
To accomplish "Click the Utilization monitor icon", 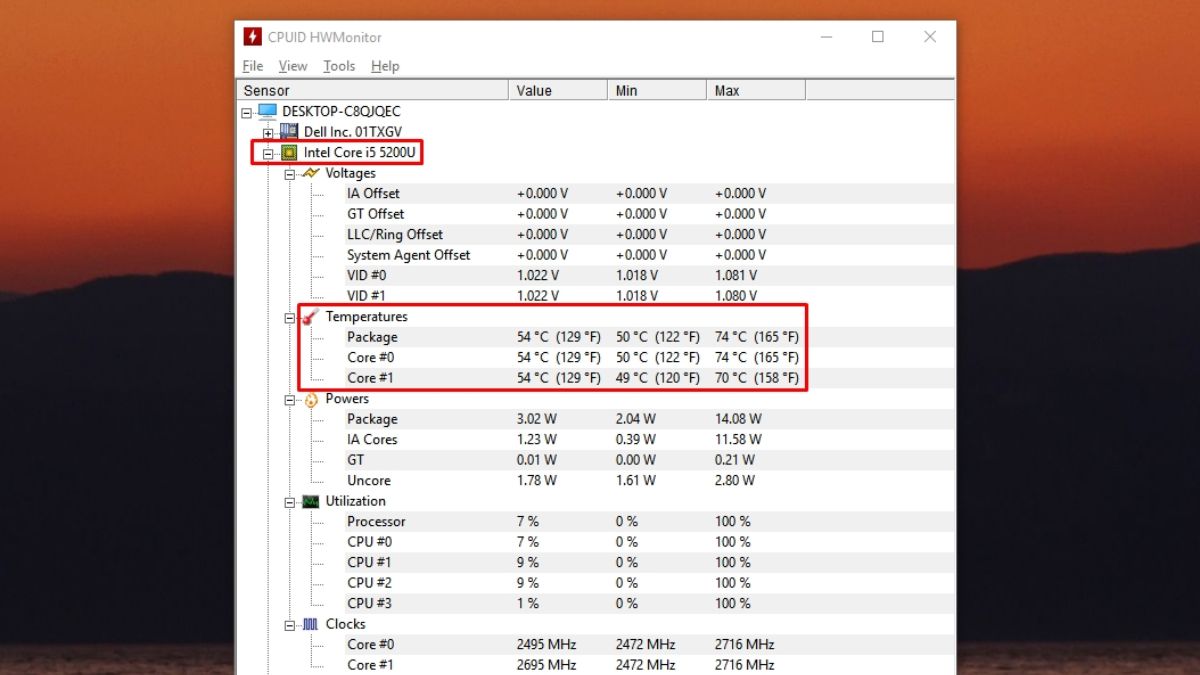I will pyautogui.click(x=311, y=501).
